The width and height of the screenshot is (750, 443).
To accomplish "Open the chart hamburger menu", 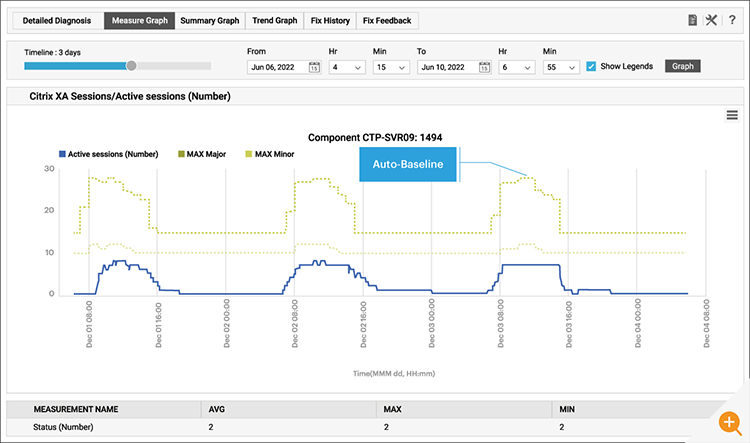I will tap(732, 115).
